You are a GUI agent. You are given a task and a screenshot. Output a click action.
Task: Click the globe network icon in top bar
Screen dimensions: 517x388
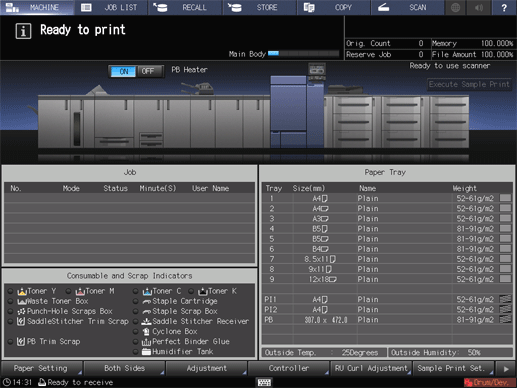coord(455,7)
